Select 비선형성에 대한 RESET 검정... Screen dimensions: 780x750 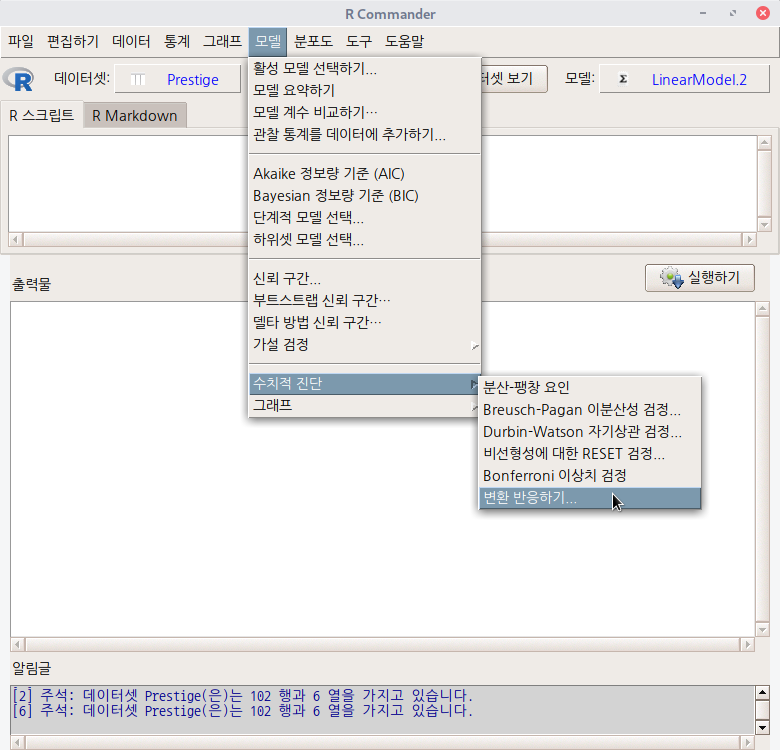pyautogui.click(x=590, y=454)
